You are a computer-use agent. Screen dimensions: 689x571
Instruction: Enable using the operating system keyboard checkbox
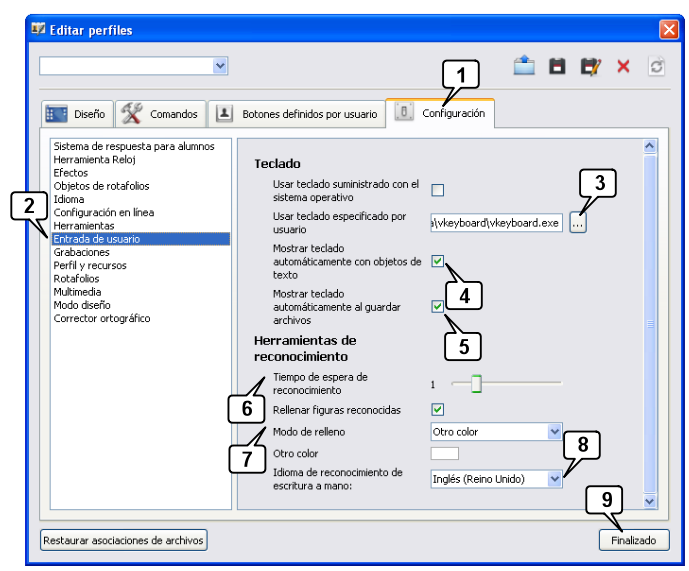pos(437,190)
